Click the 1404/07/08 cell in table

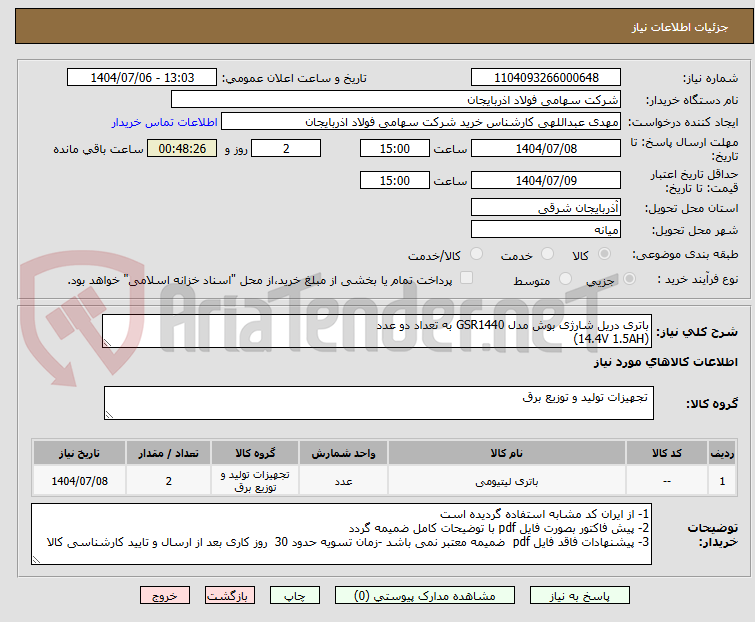click(79, 480)
